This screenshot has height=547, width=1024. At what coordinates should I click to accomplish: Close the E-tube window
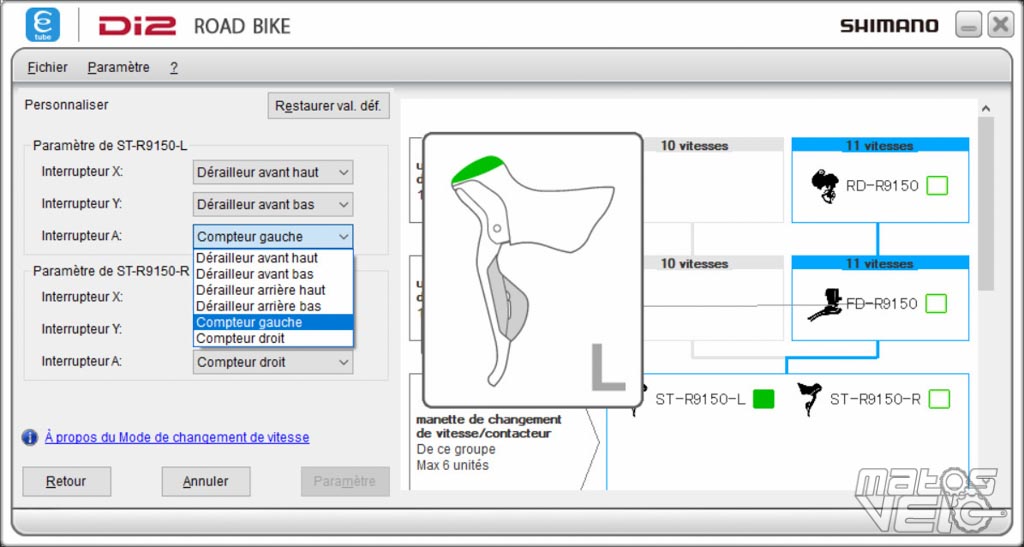[x=1000, y=25]
